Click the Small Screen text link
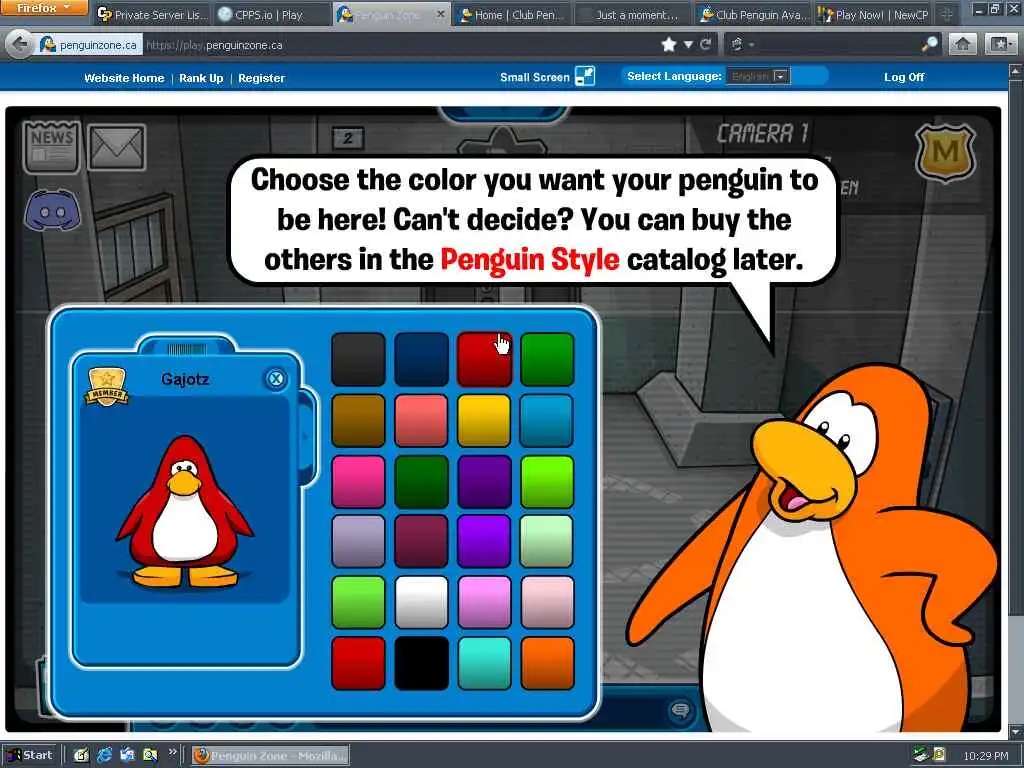The width and height of the screenshot is (1024, 768). tap(535, 77)
